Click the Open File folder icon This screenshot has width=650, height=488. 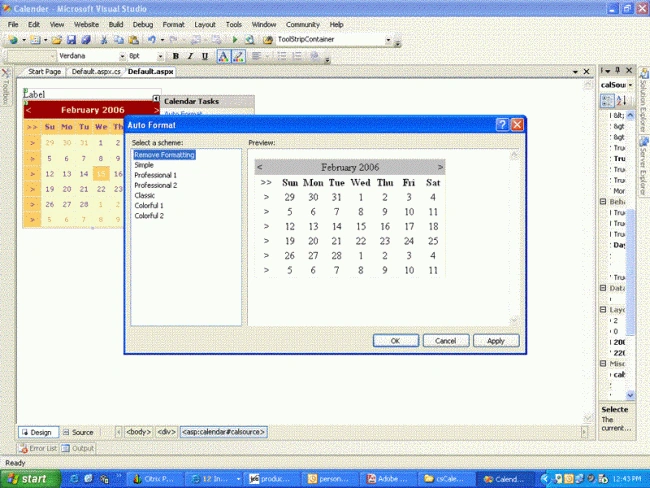click(57, 39)
